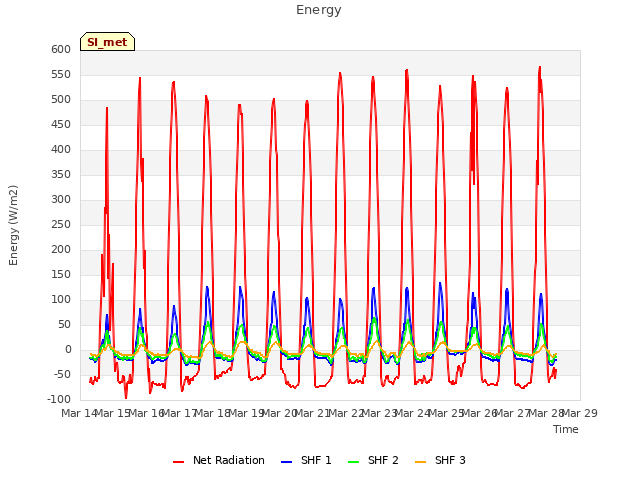
Task: Click the 150 y-axis tick label
Action: tap(61, 275)
